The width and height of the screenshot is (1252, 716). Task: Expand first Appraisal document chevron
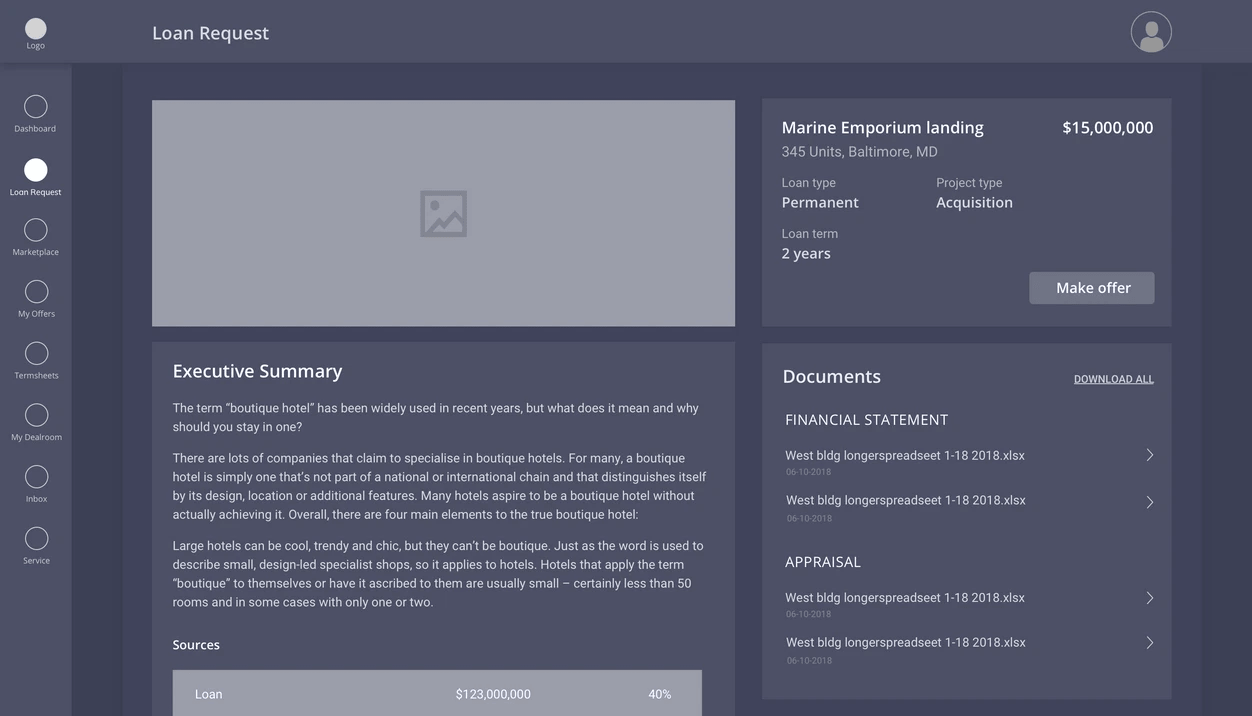pyautogui.click(x=1149, y=598)
